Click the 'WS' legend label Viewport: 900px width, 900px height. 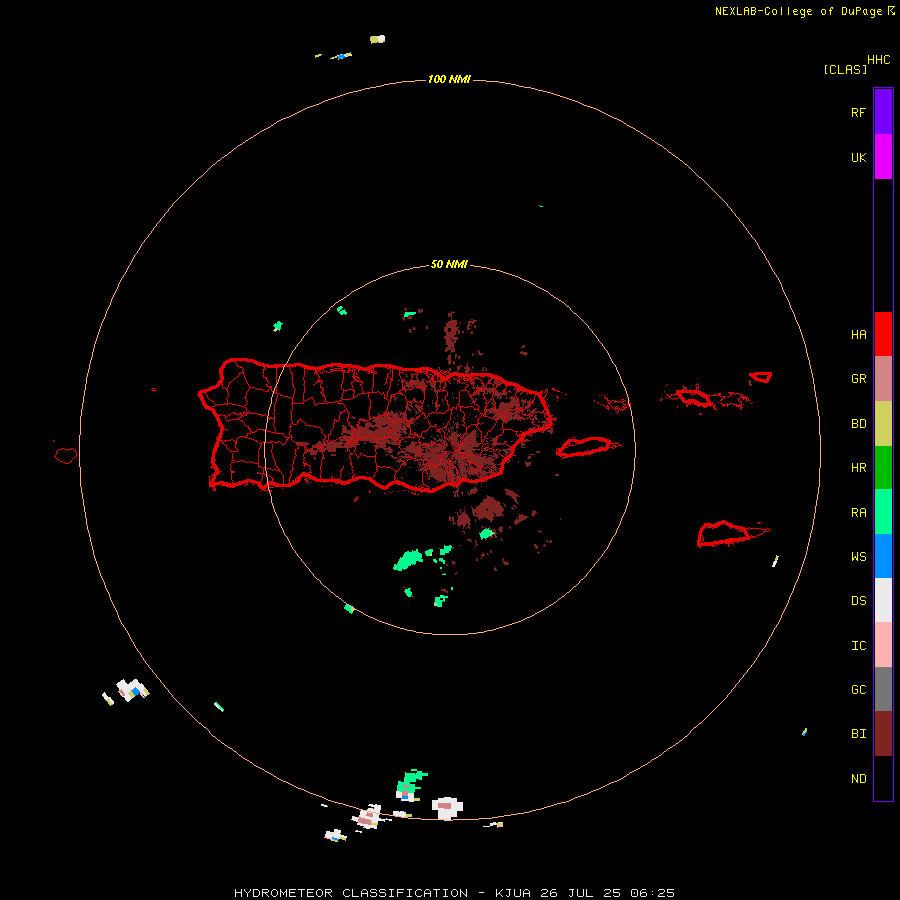[x=858, y=557]
